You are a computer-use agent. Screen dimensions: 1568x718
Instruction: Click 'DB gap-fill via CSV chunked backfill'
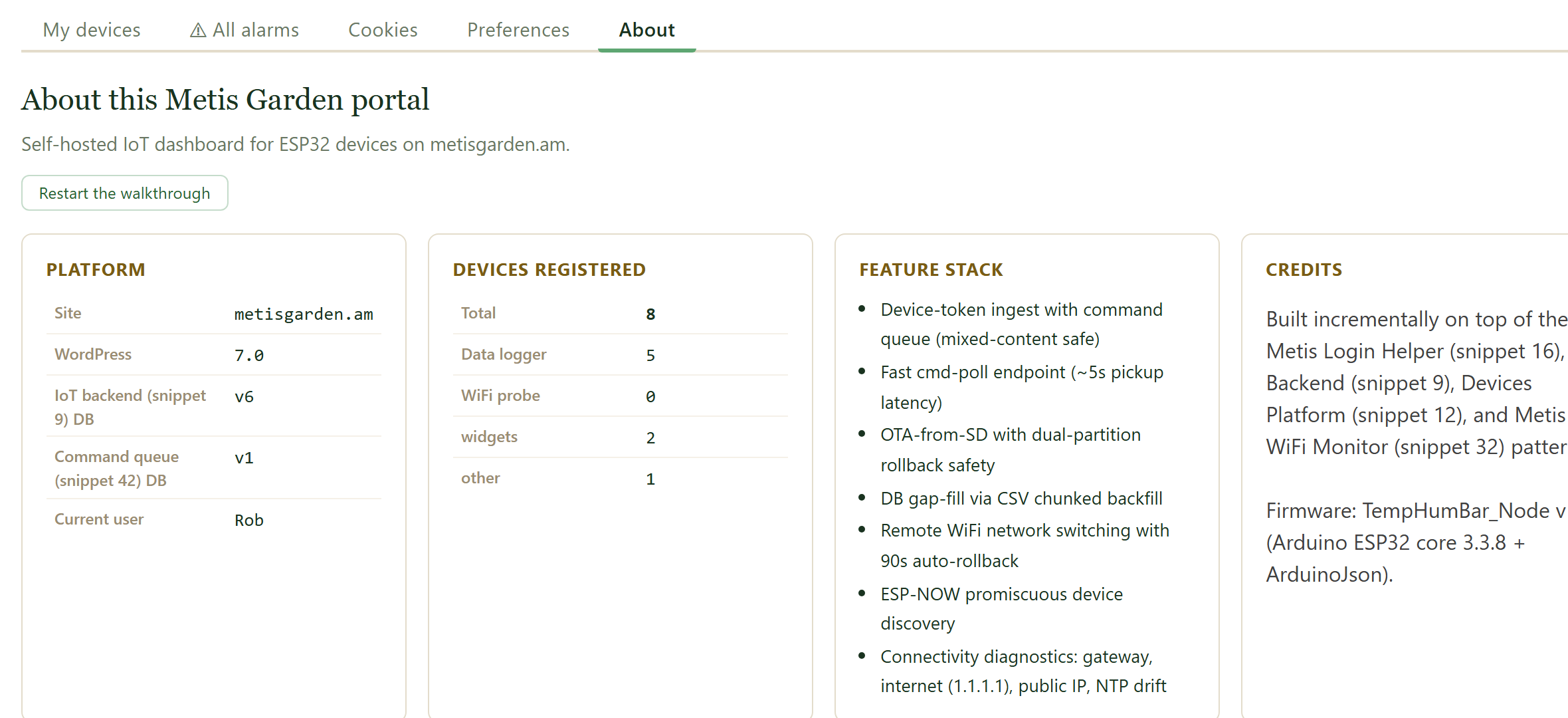1022,499
